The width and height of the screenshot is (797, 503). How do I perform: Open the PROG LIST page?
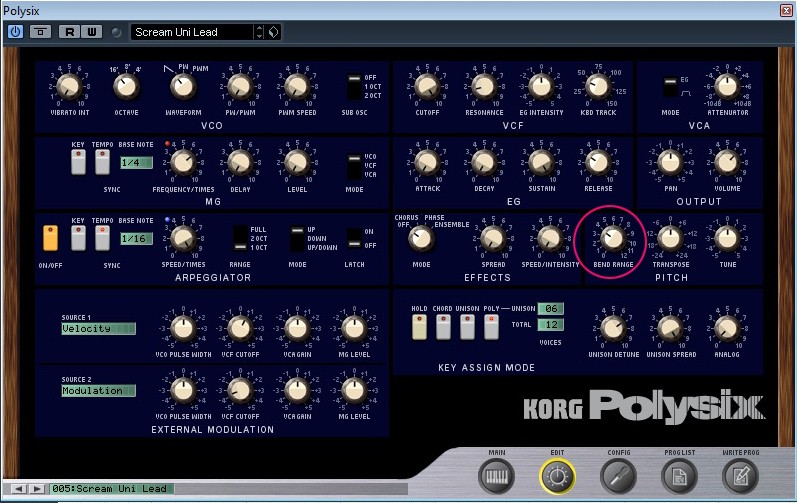pos(679,476)
